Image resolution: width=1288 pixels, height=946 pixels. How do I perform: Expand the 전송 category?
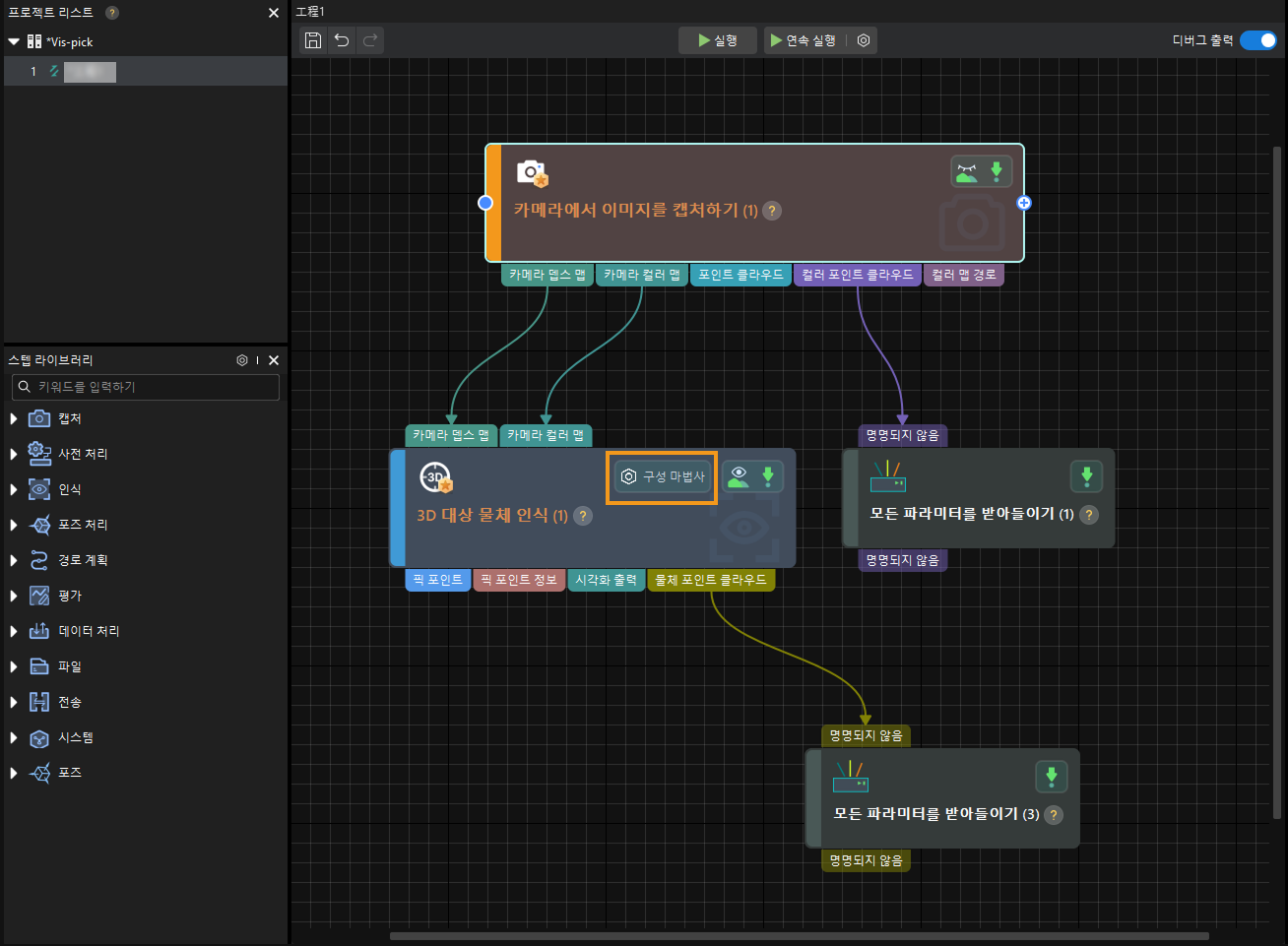pyautogui.click(x=14, y=702)
